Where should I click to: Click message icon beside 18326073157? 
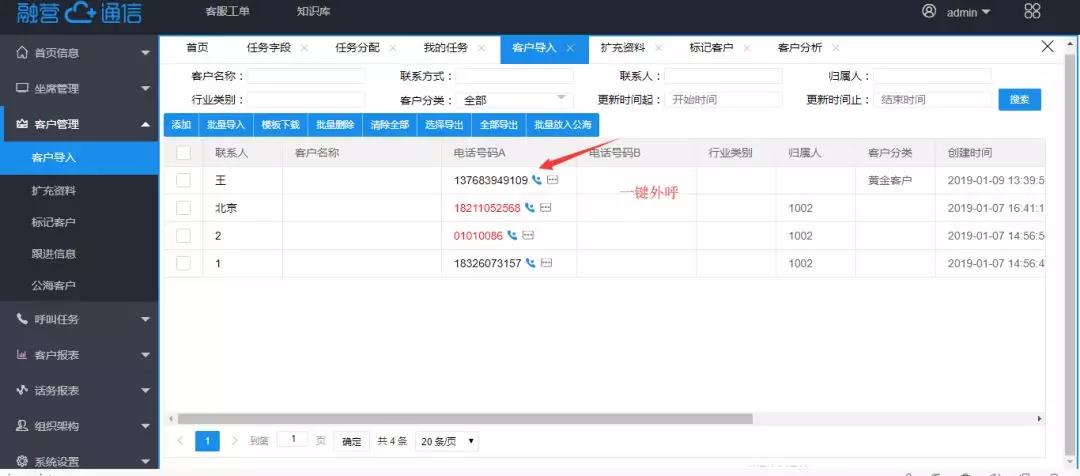point(546,264)
